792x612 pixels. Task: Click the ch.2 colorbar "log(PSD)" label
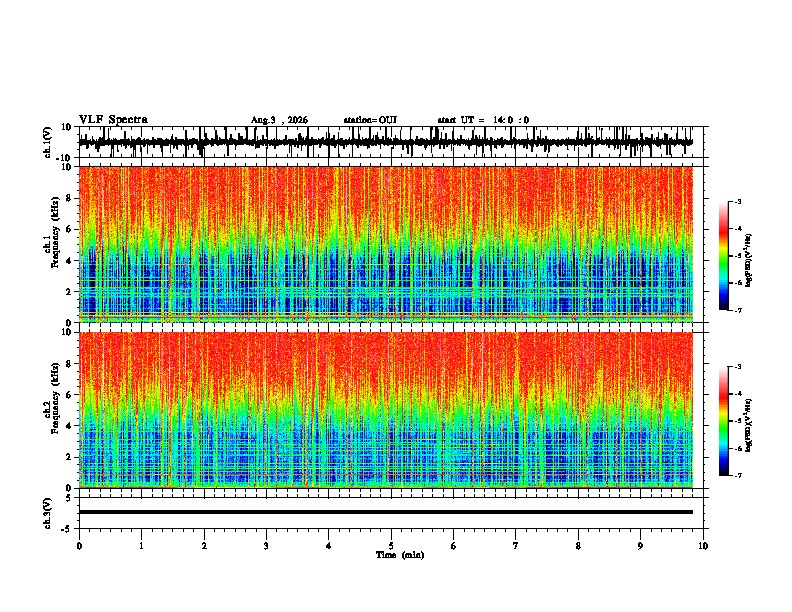(x=749, y=425)
